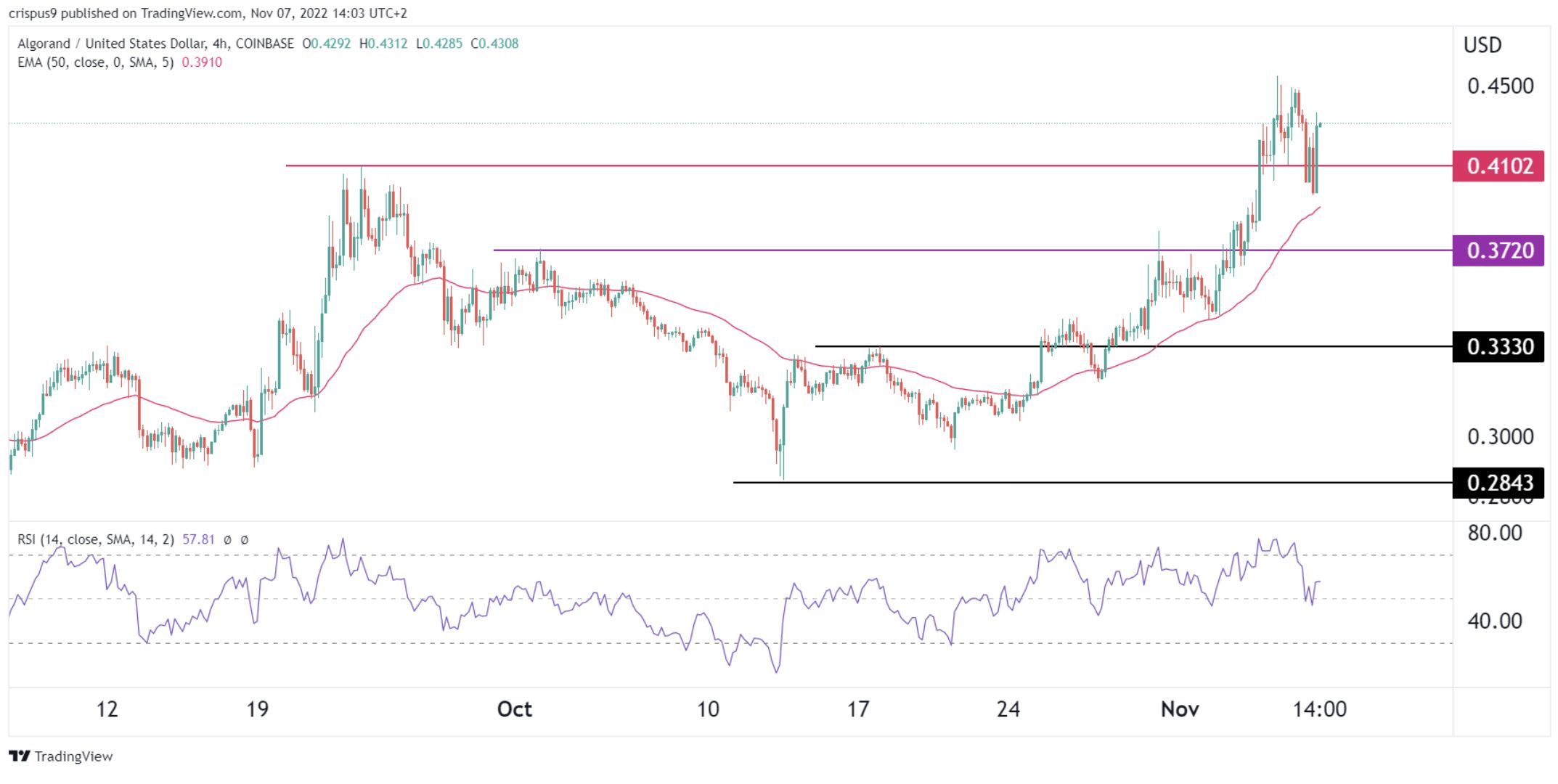Click the 80.00 RSI axis label

coord(1494,533)
